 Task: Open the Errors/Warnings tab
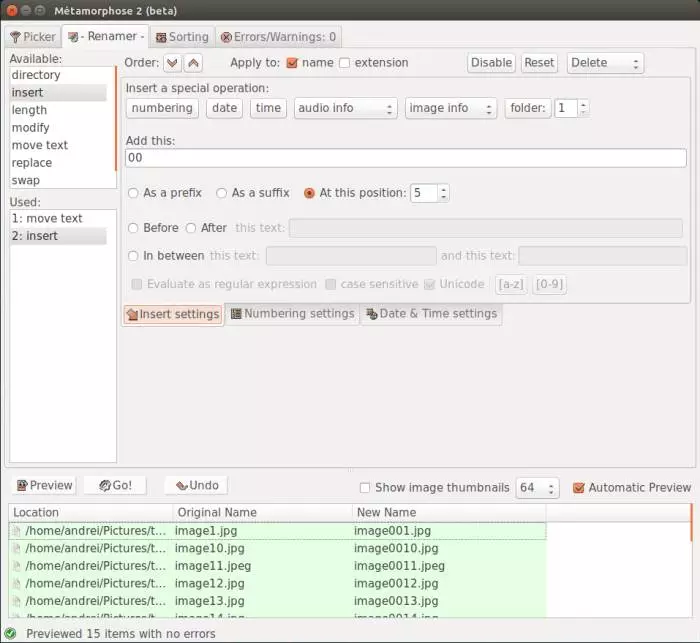279,37
